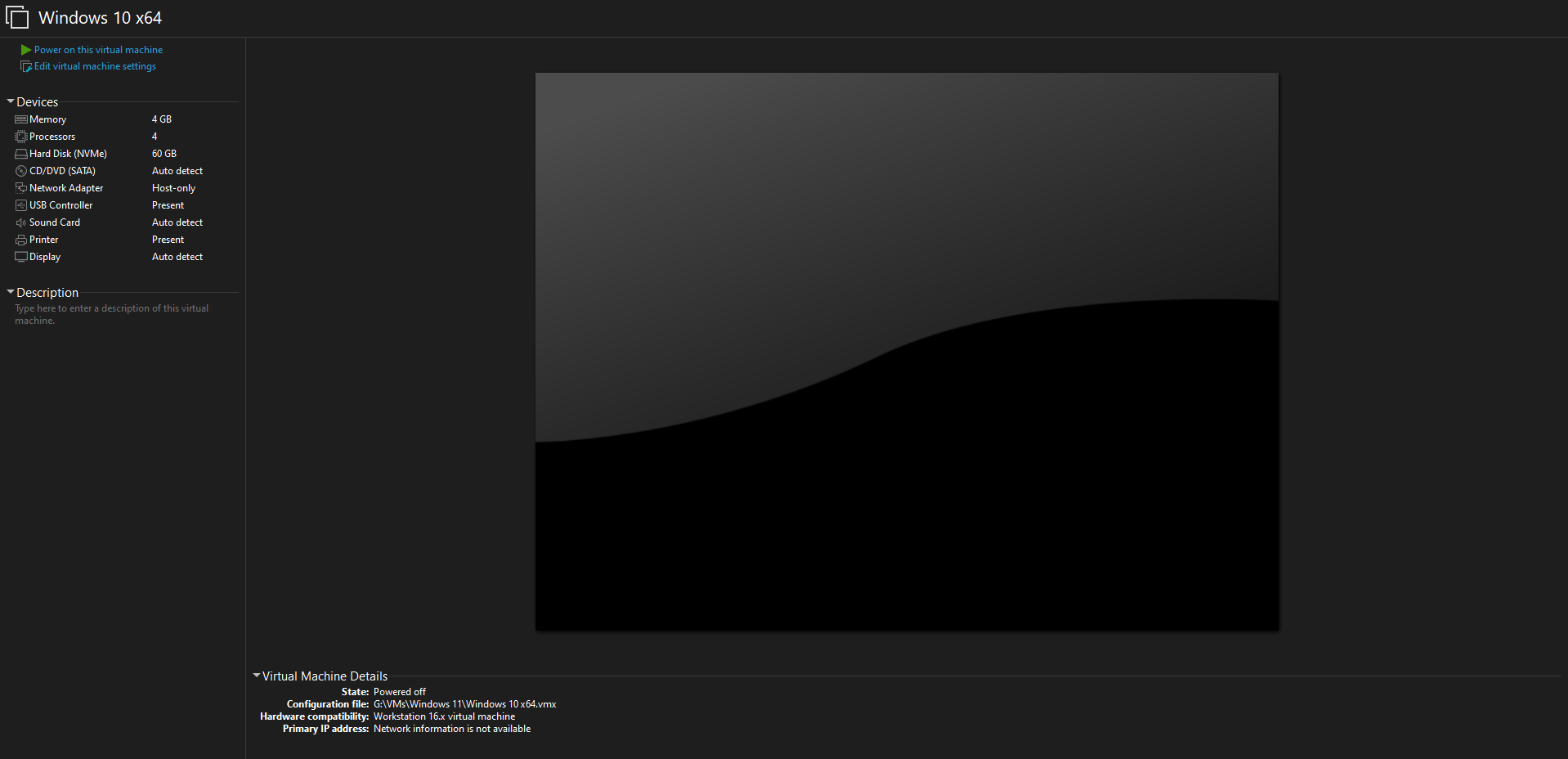1568x759 pixels.
Task: Click Auto detect value for CD/DVD
Action: [177, 171]
